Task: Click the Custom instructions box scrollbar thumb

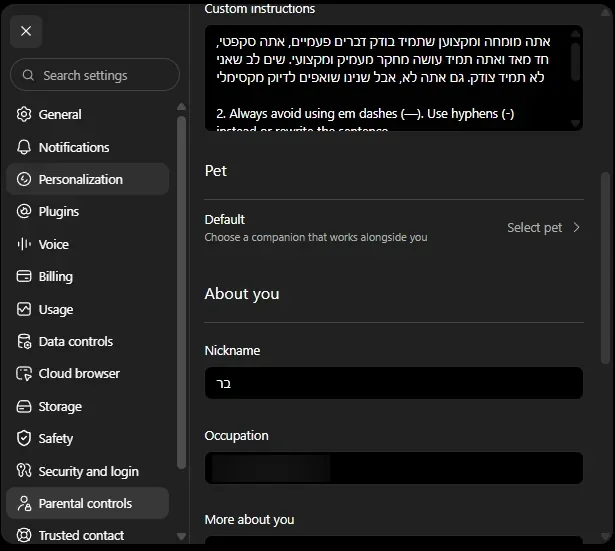Action: tap(575, 62)
